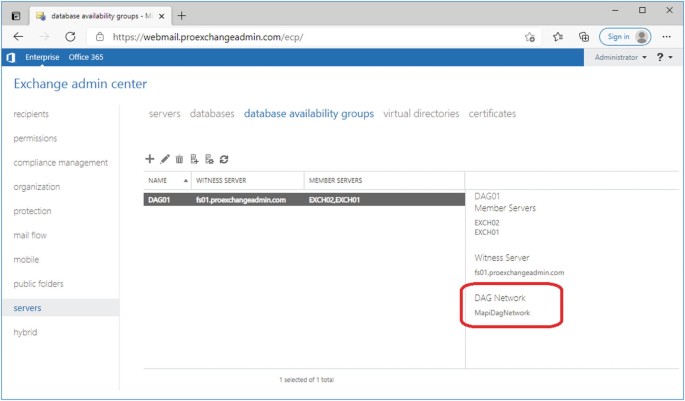Edit the selected DAG with pencil icon

coord(165,159)
